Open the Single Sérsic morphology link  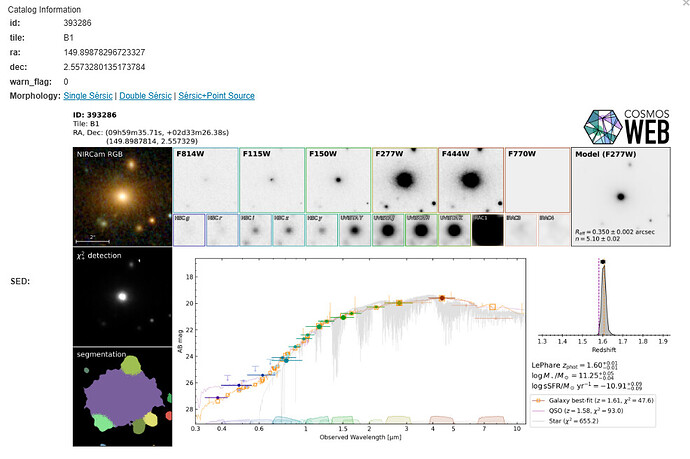[x=88, y=95]
